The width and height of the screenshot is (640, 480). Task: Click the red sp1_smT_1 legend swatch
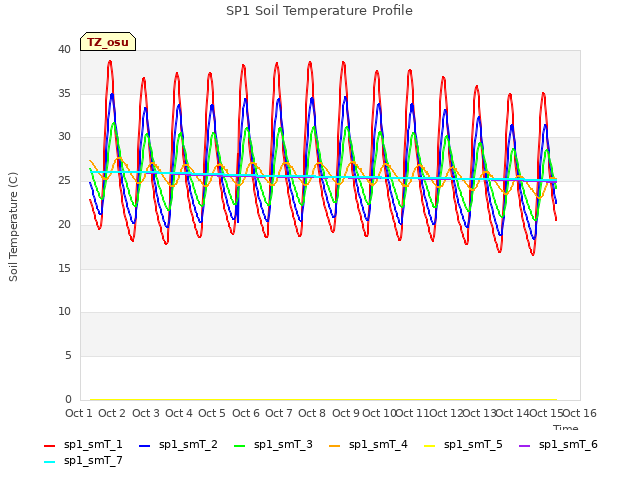pos(49,446)
